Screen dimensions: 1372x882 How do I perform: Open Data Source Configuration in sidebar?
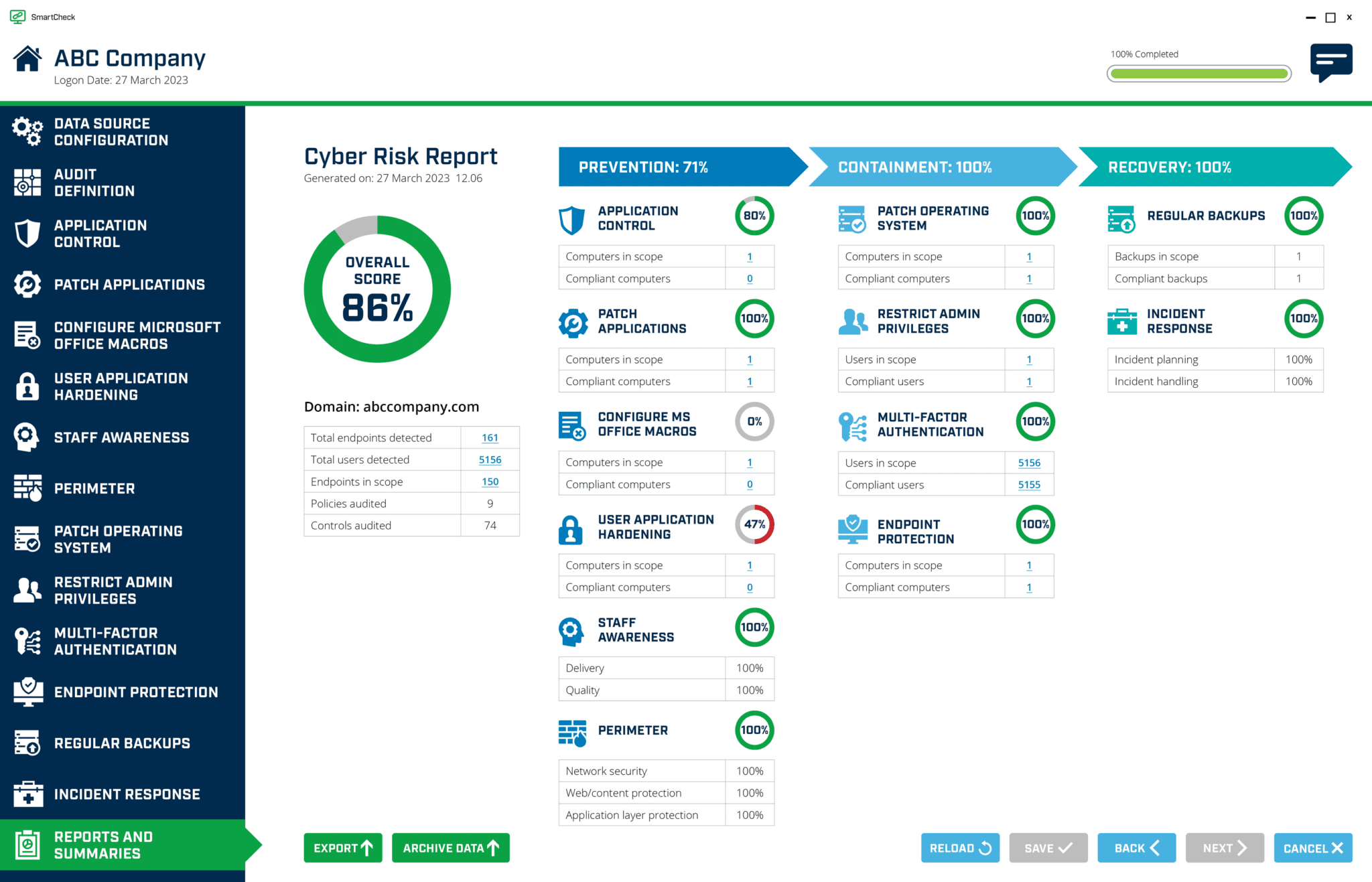[27, 131]
